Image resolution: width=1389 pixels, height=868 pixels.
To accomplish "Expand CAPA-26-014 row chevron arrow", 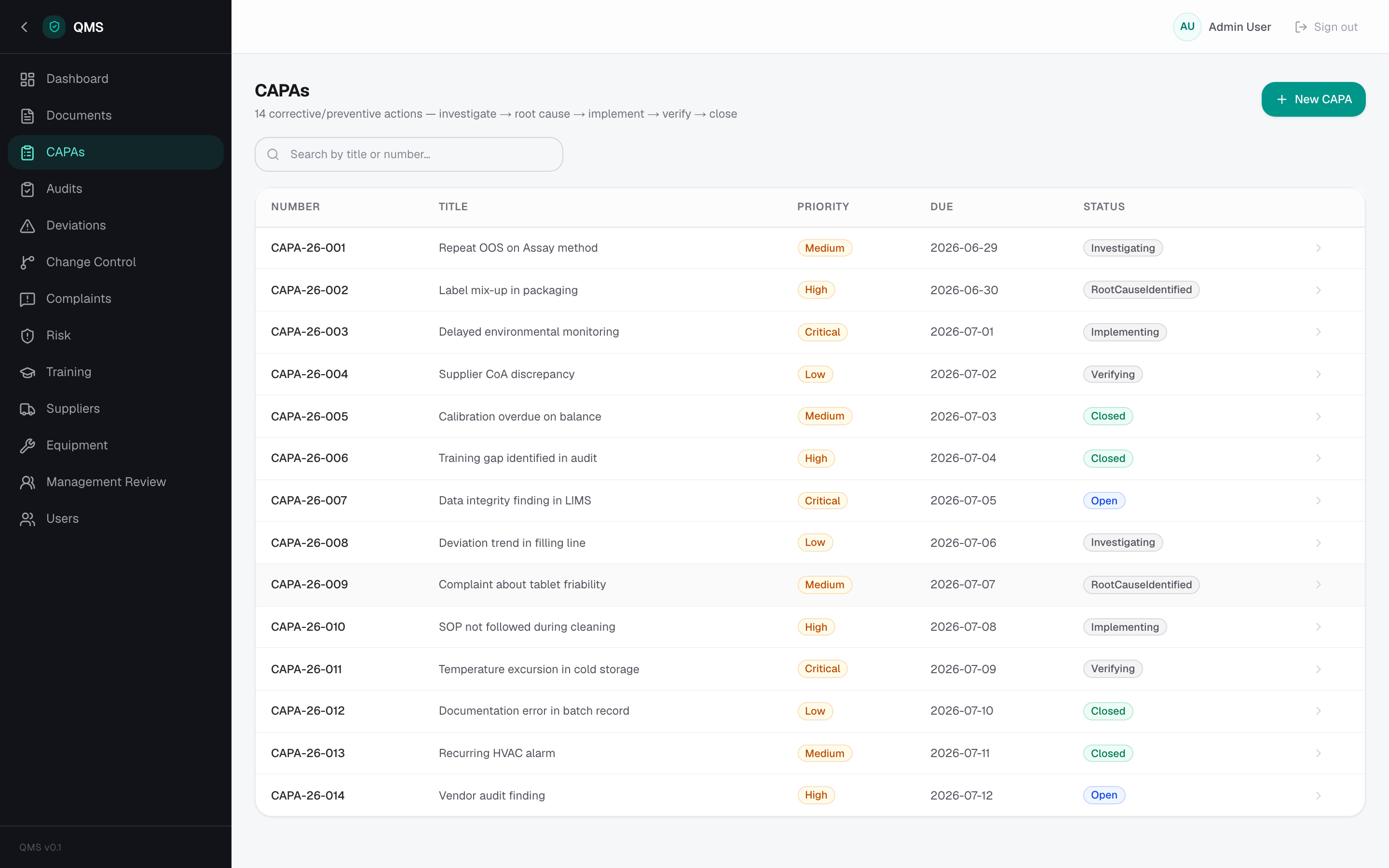I will tap(1319, 796).
